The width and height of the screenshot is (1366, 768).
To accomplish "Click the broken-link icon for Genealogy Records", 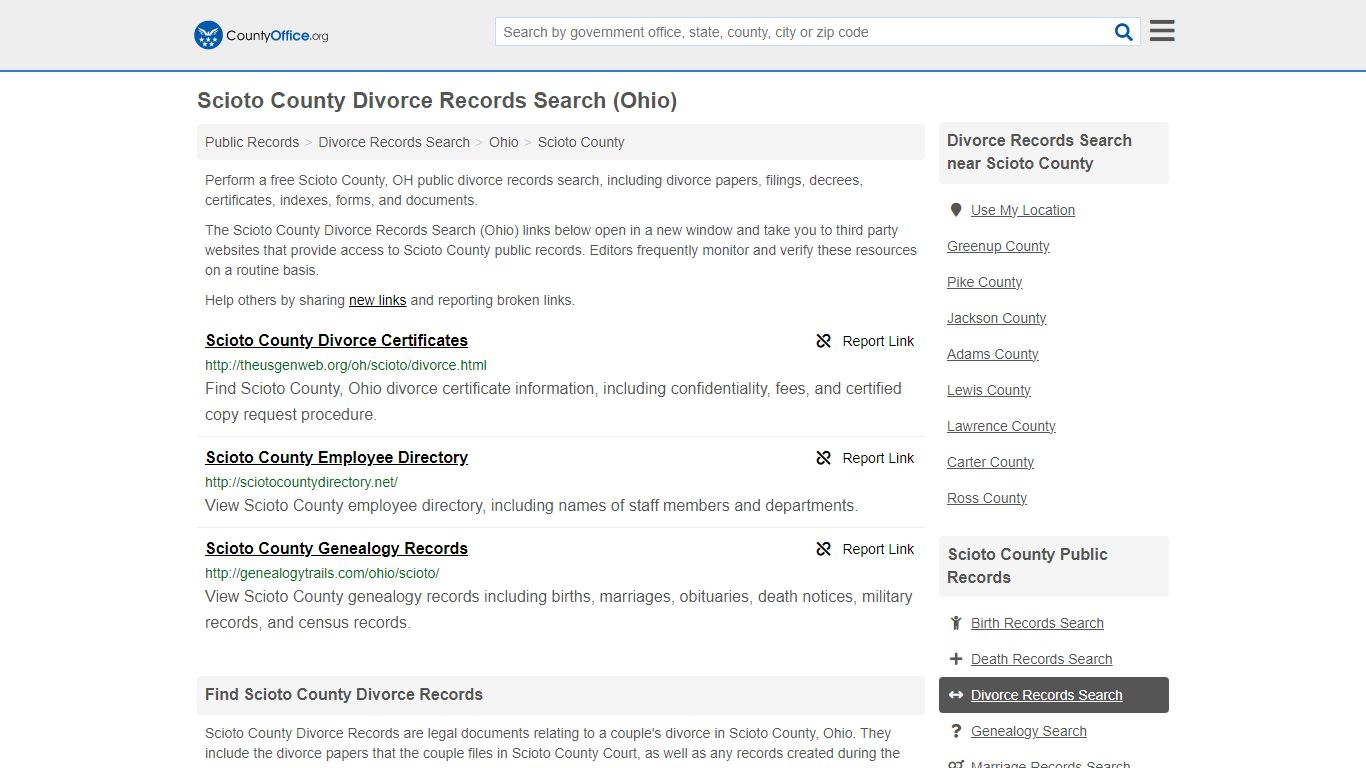I will (x=824, y=549).
